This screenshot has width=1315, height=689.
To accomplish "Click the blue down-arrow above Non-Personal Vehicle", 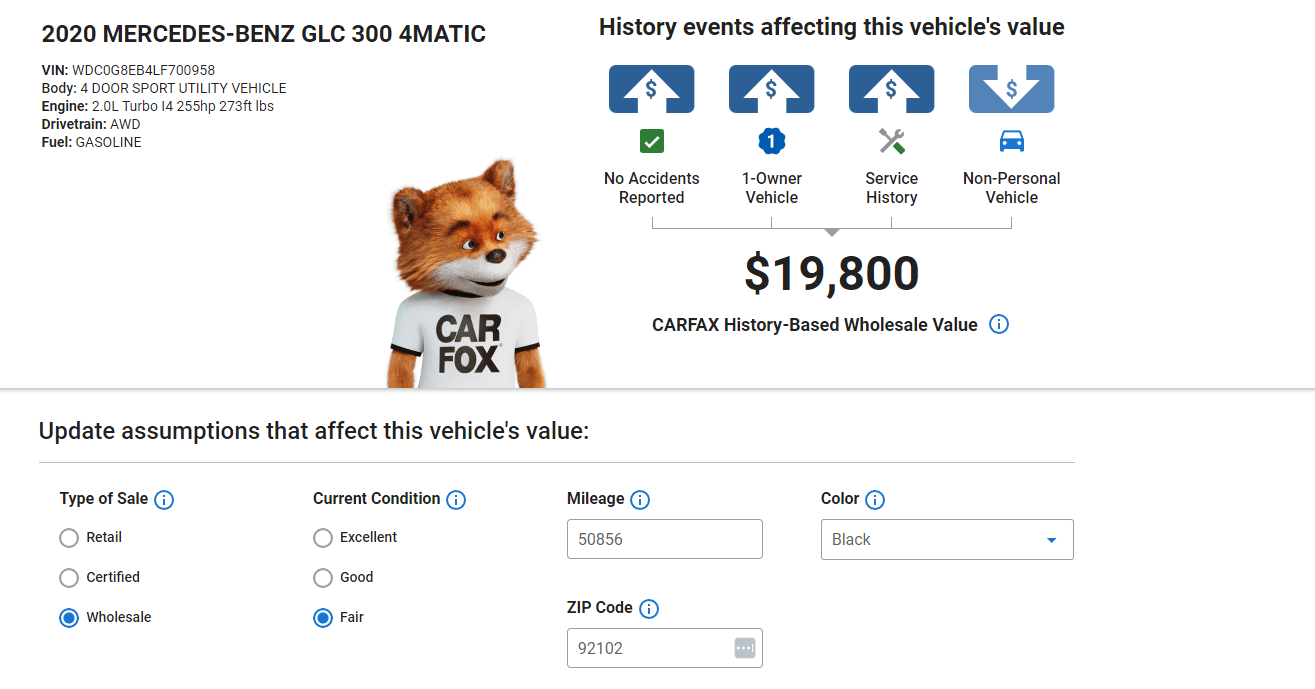I will (x=1011, y=88).
